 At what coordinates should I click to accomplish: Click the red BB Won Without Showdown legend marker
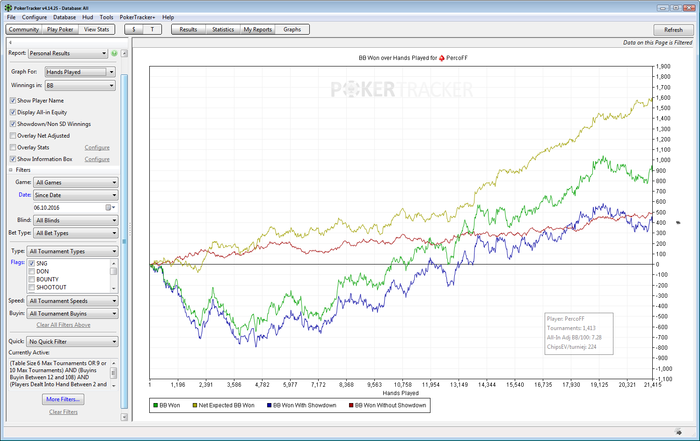click(351, 405)
